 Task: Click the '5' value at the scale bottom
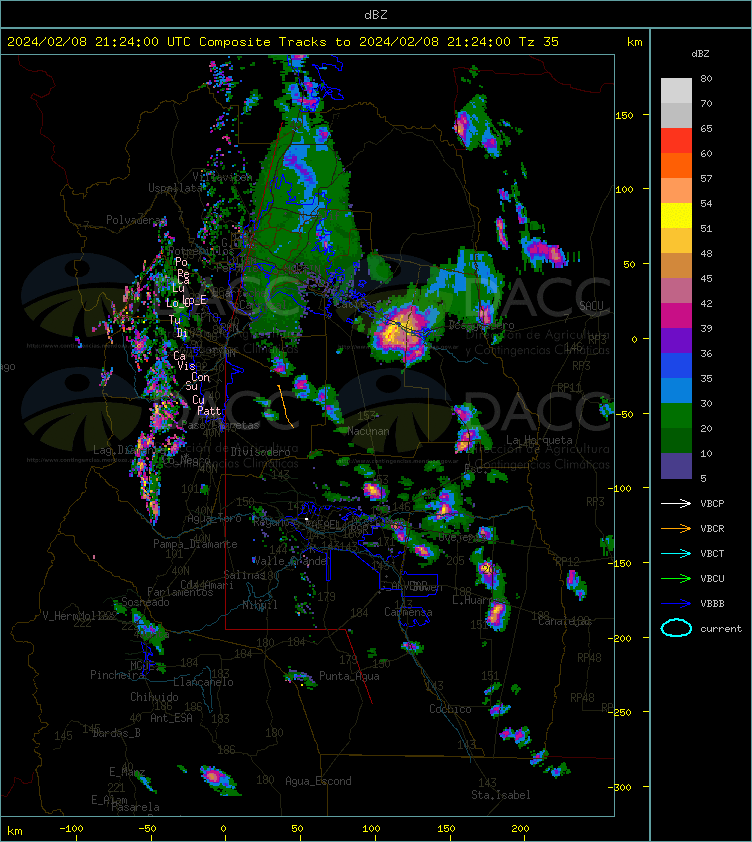(703, 478)
